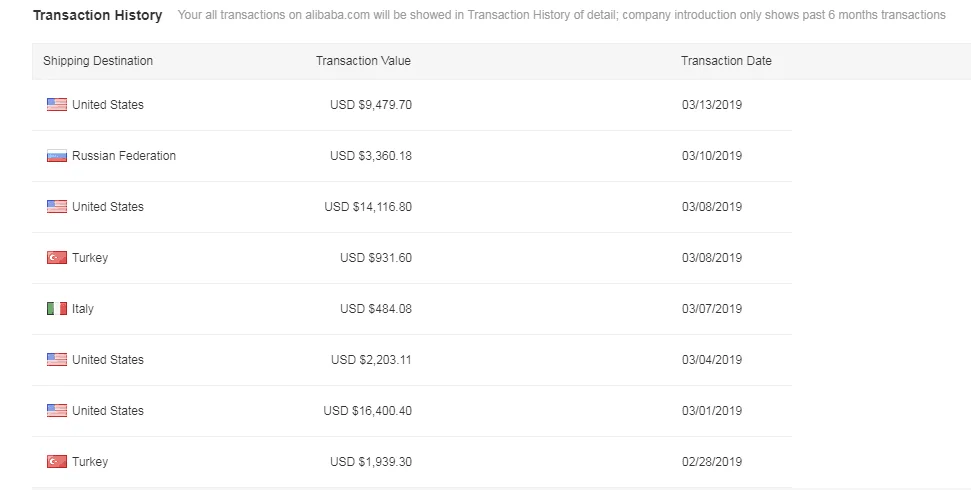971x490 pixels.
Task: Click the USD $484.08 transaction value
Action: coord(376,309)
